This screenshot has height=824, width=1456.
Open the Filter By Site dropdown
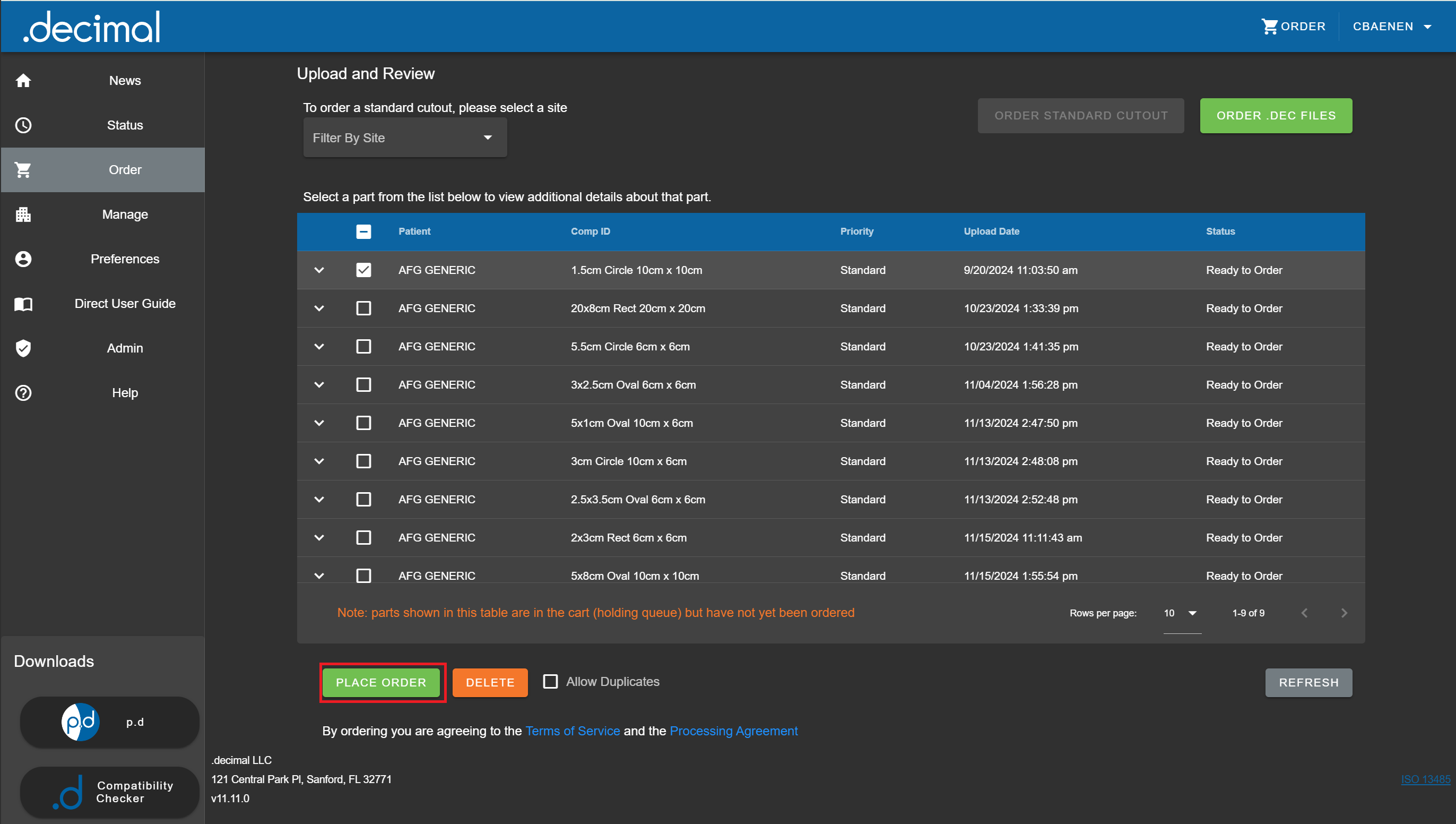click(405, 138)
